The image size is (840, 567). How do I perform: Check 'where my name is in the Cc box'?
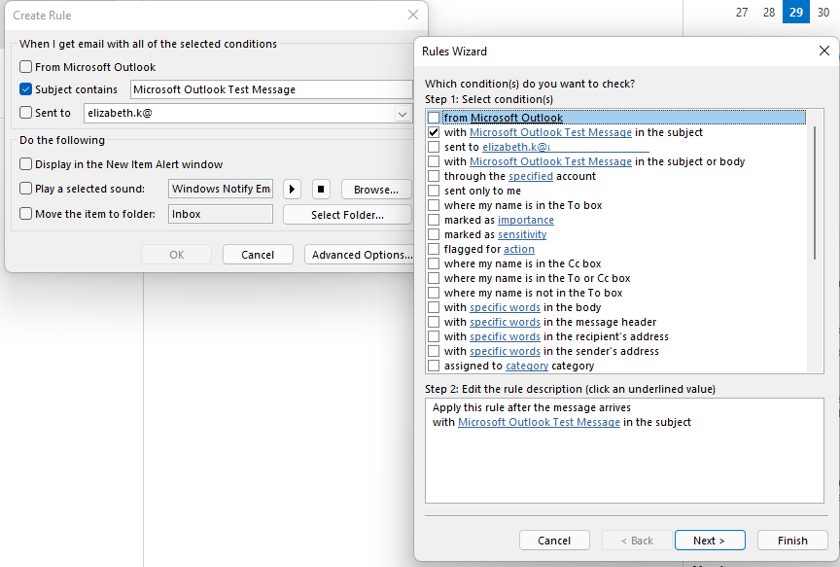(x=434, y=264)
